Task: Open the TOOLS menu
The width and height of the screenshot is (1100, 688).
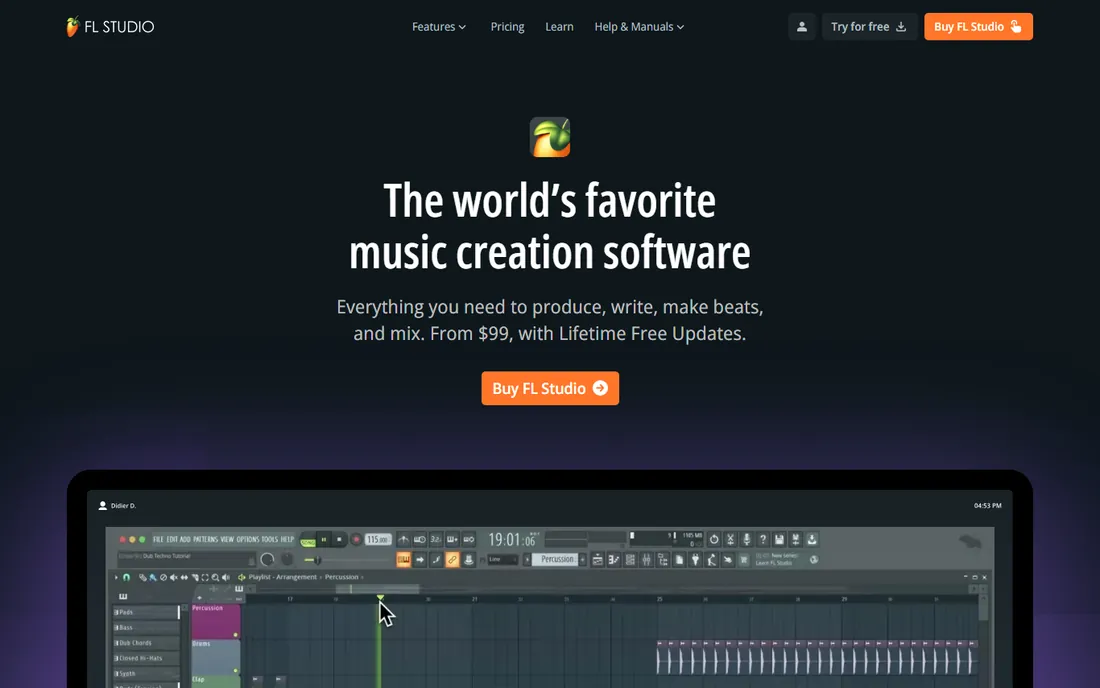Action: (269, 539)
